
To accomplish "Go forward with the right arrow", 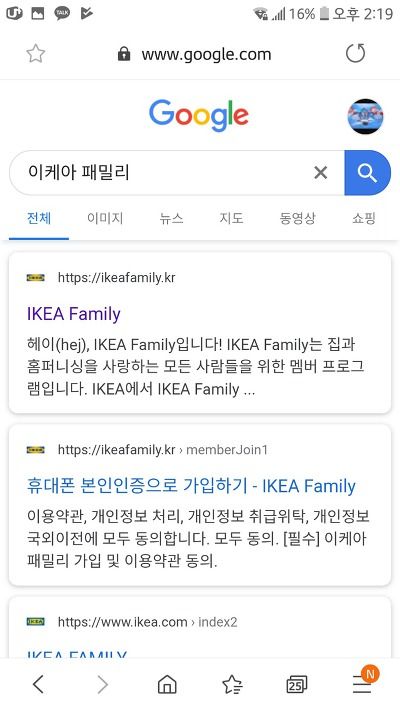I will click(x=103, y=684).
